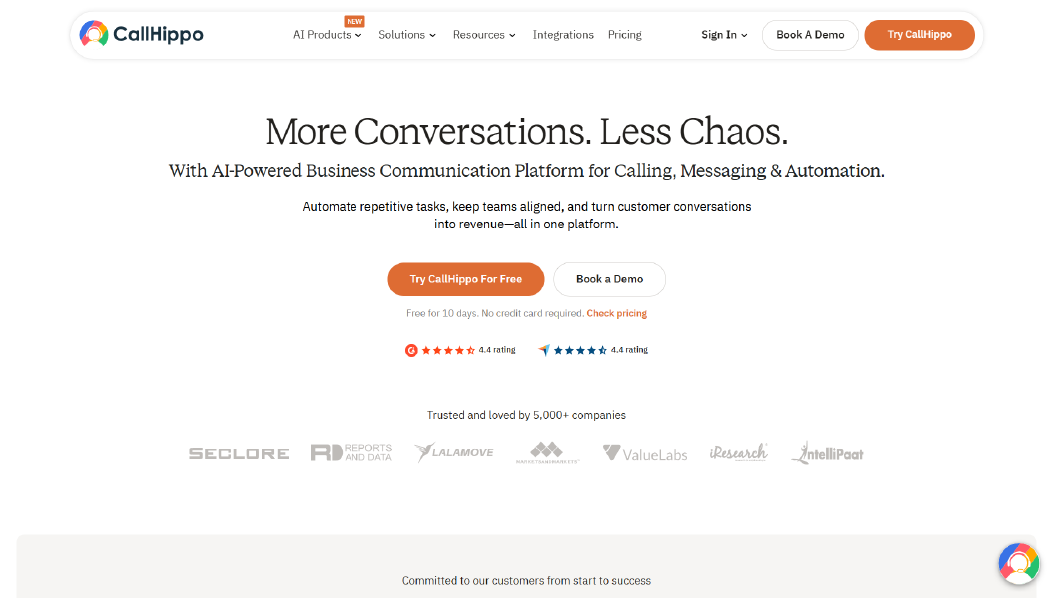Open the Pricing page from the navigation
This screenshot has width=1053, height=598.
[x=624, y=35]
